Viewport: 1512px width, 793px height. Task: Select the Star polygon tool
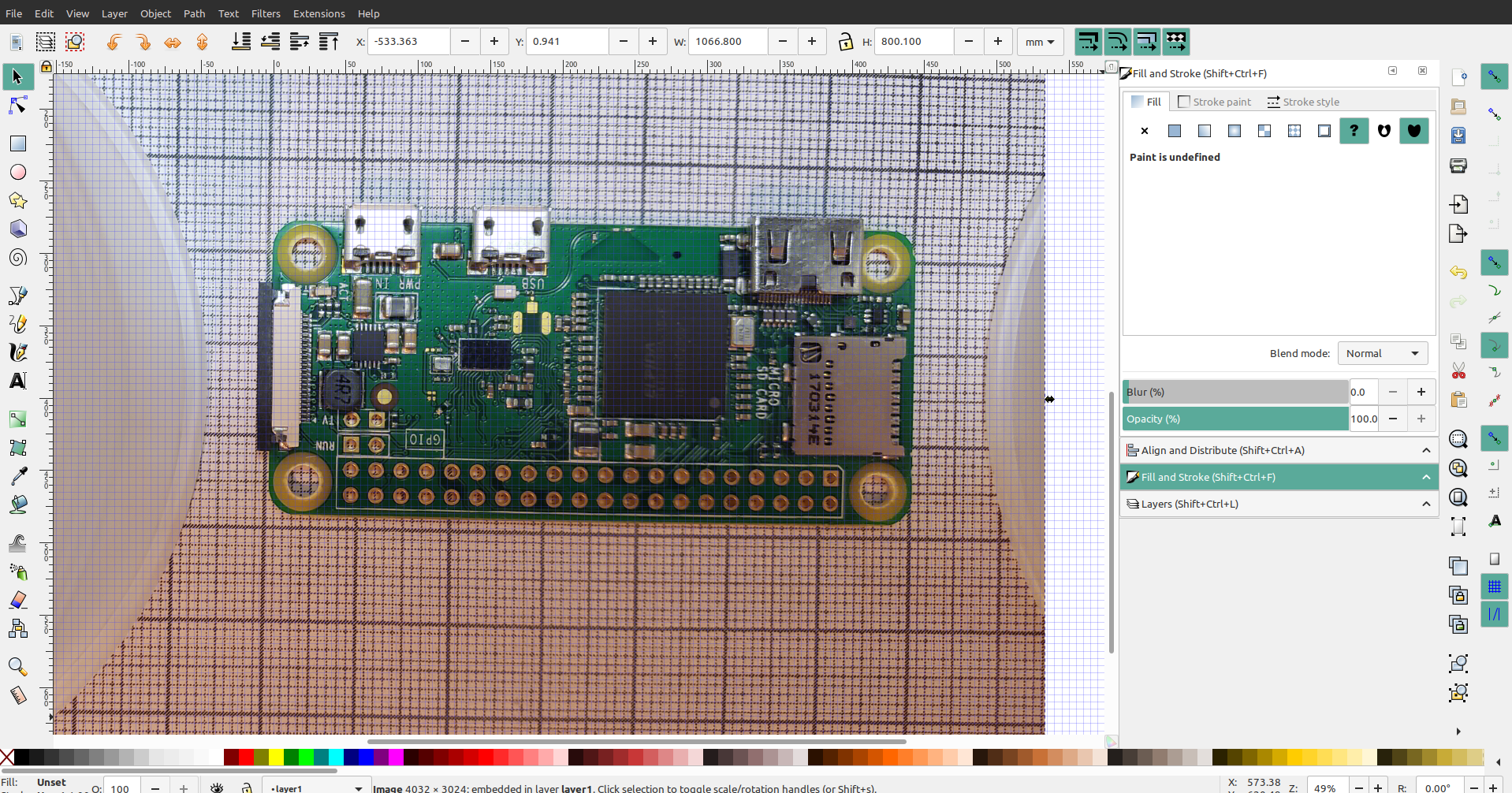coord(17,200)
